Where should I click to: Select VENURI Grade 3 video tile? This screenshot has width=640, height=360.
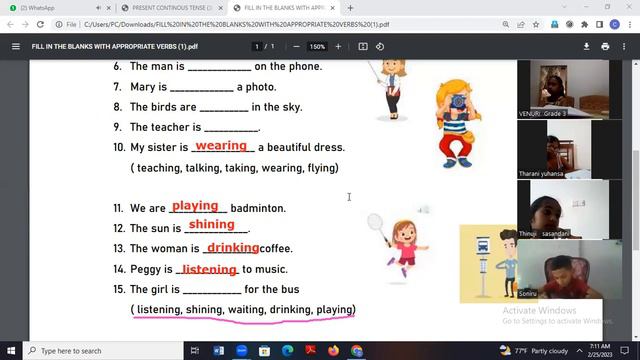pos(569,89)
